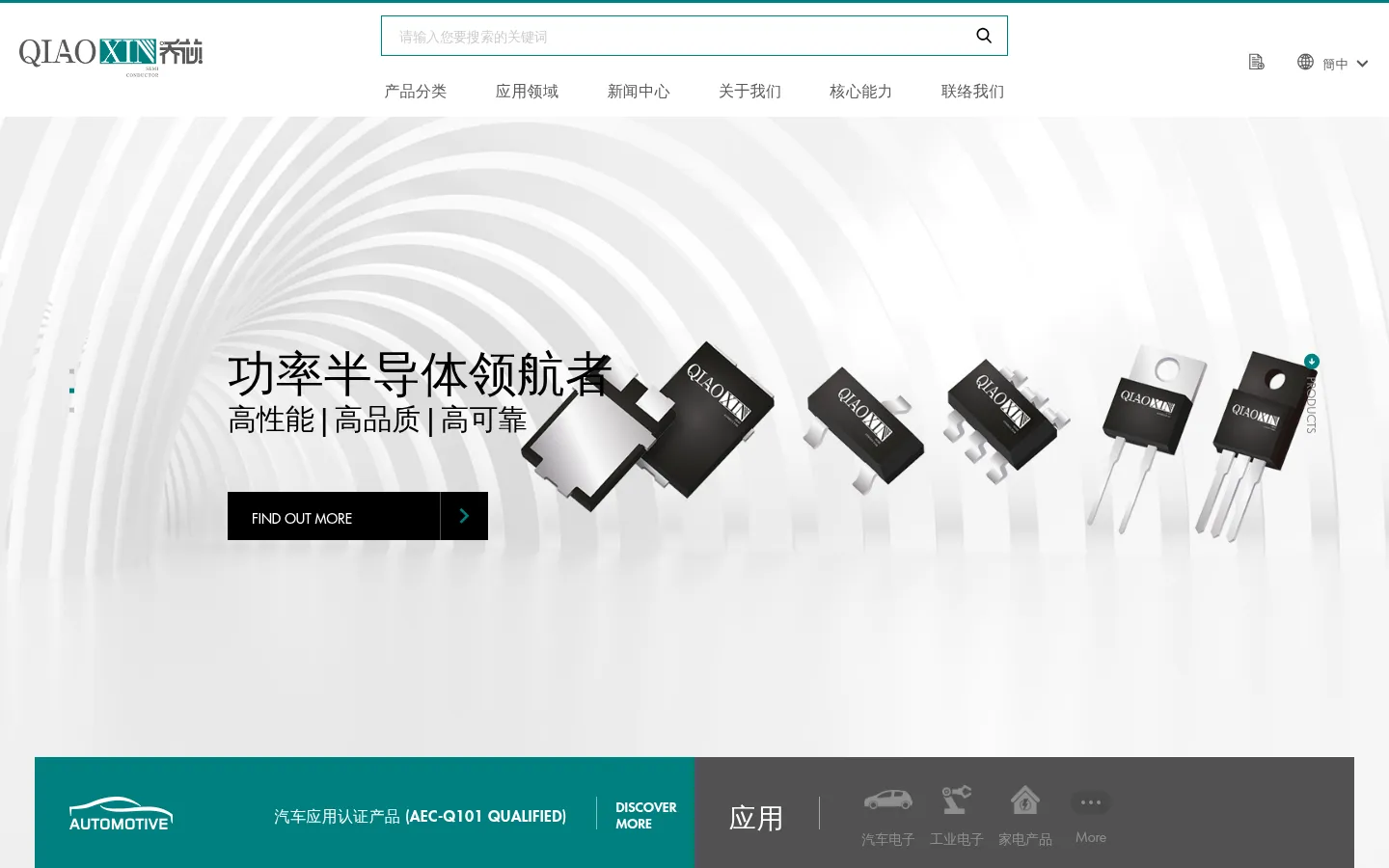Click the 高性能 | 高品质 | 高可靠 tagline

pyautogui.click(x=377, y=420)
